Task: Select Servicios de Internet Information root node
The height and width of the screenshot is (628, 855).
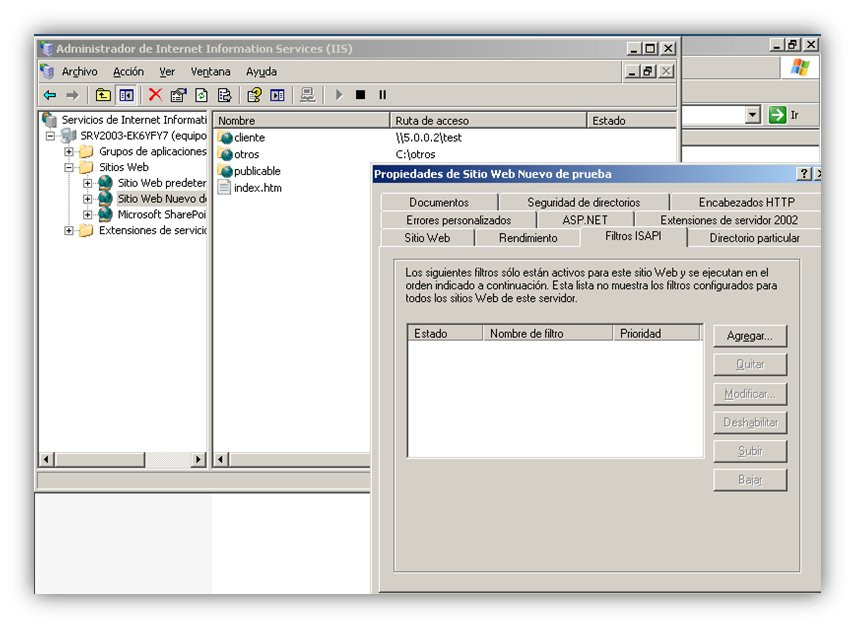Action: [134, 120]
